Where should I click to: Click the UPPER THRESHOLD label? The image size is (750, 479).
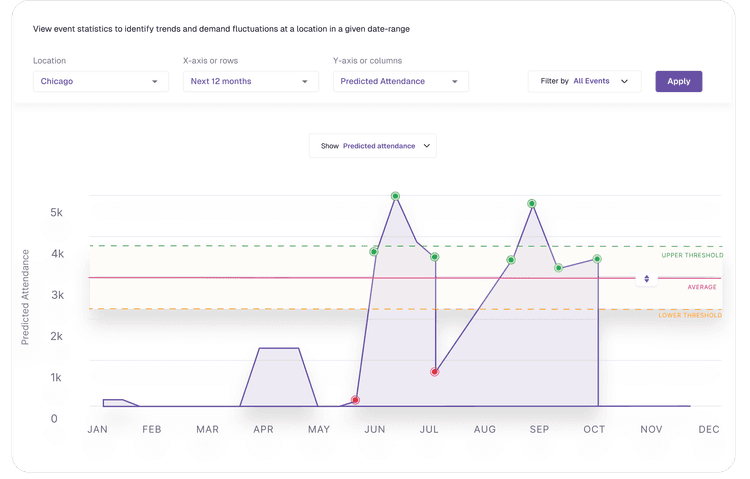692,255
